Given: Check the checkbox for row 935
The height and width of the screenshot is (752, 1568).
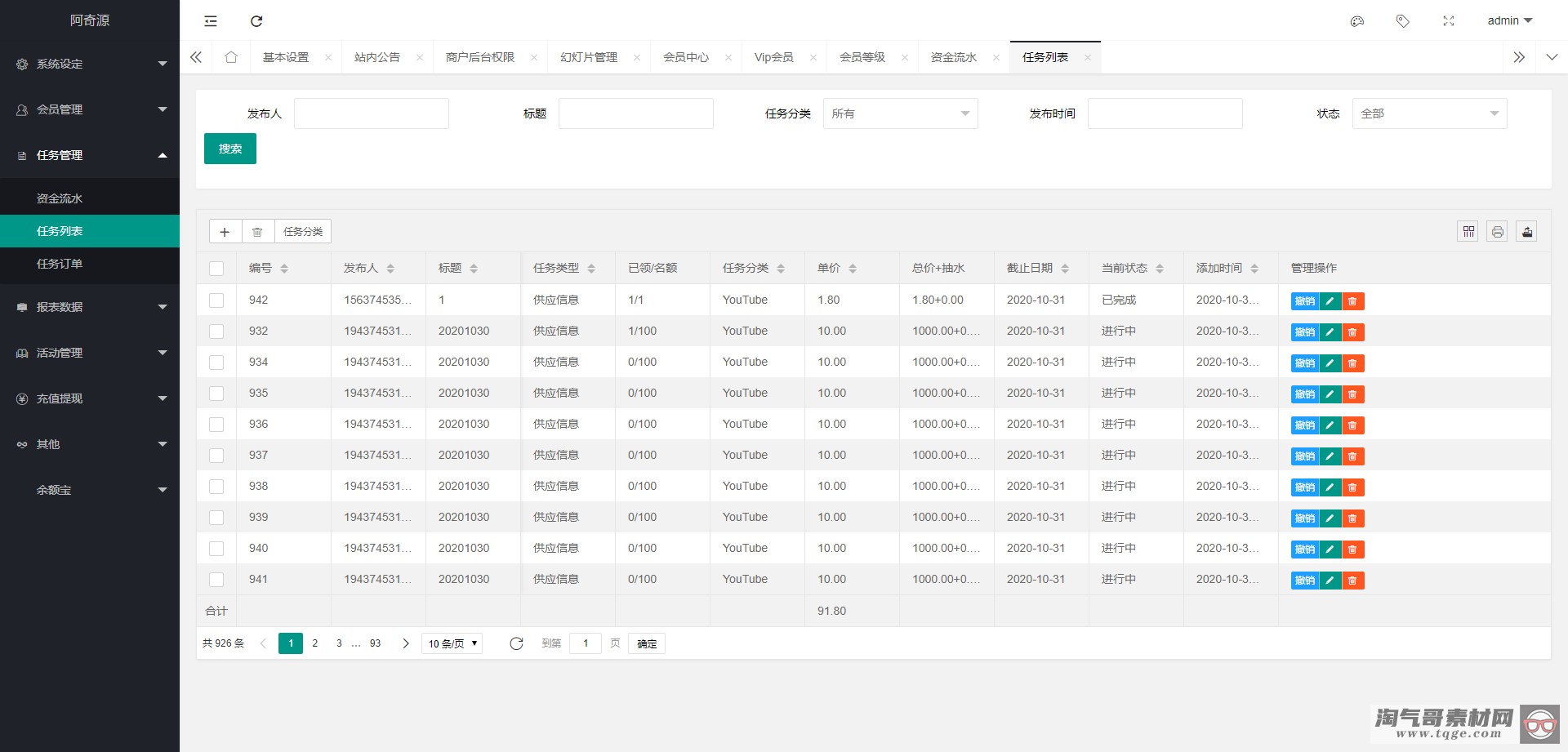Looking at the screenshot, I should [x=216, y=394].
